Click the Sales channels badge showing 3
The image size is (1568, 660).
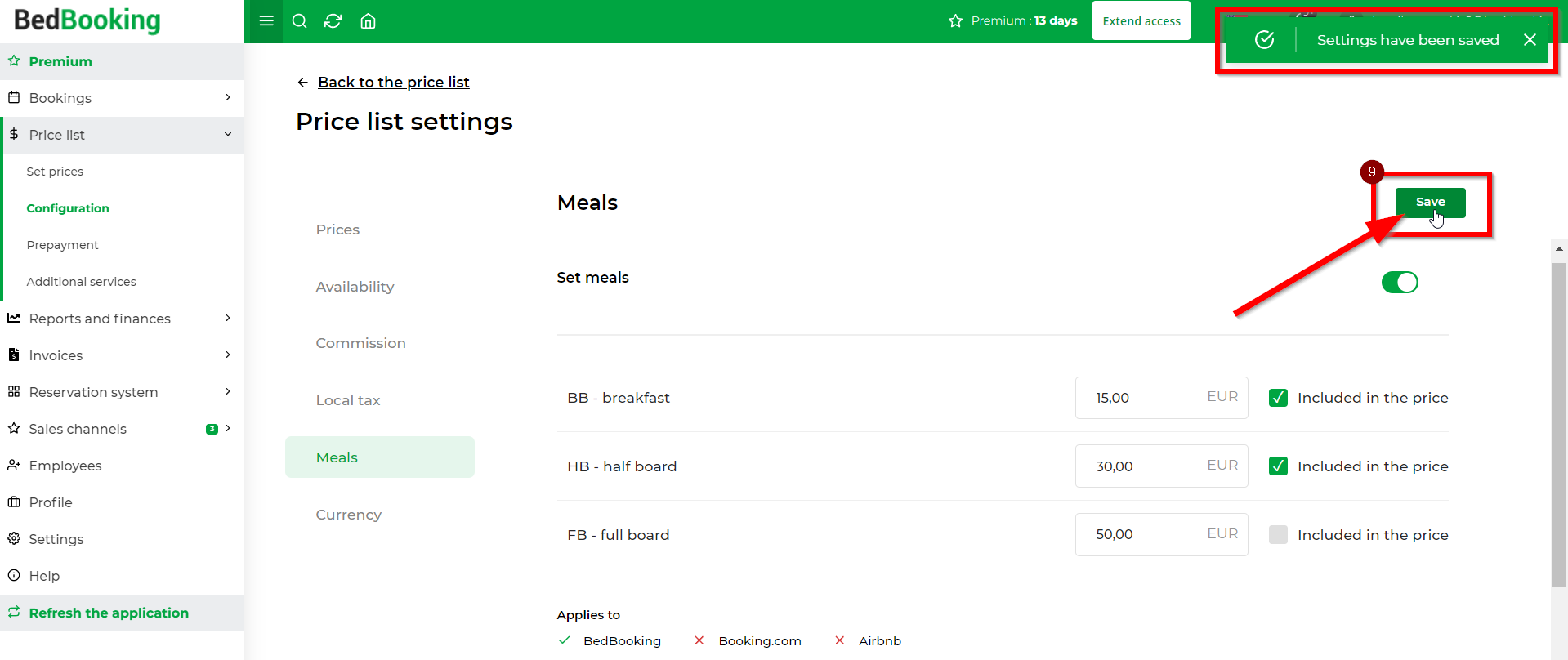click(x=212, y=429)
